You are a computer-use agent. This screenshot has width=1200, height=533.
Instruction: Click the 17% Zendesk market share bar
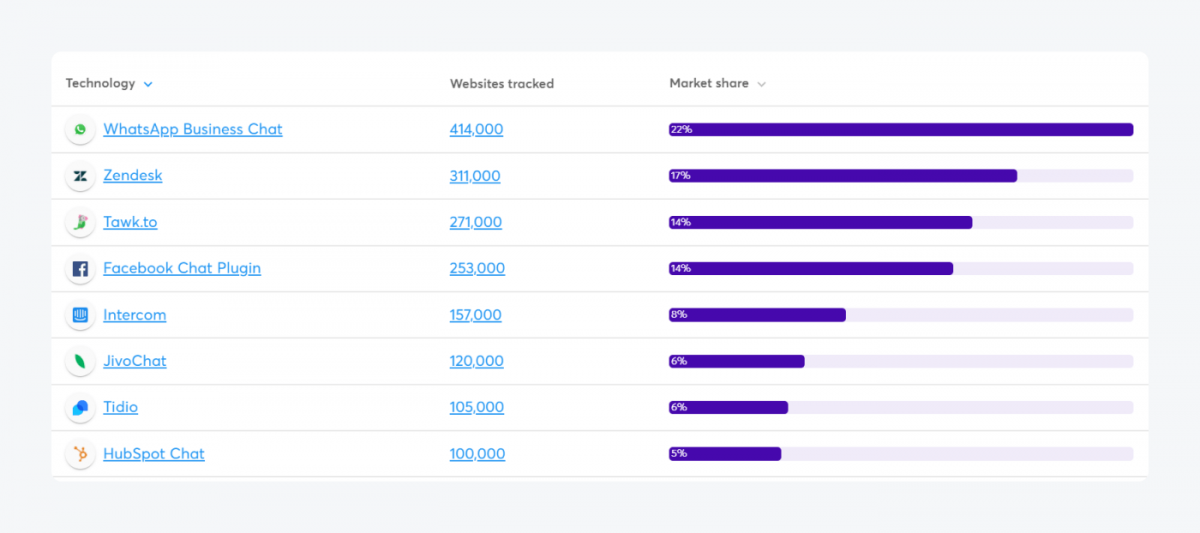[843, 176]
